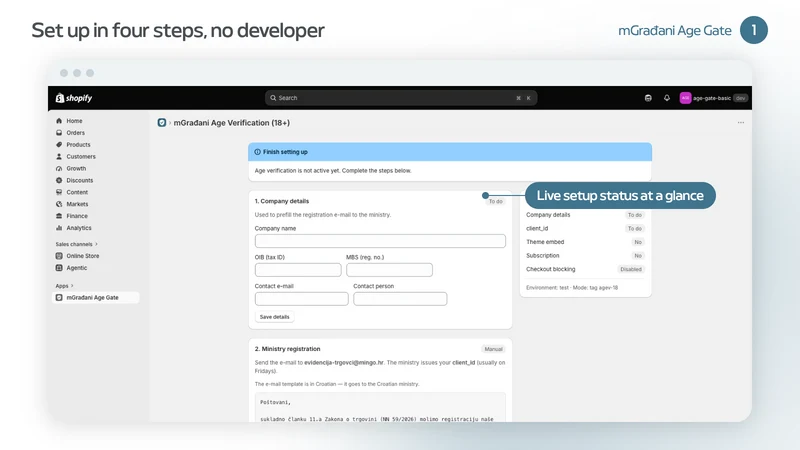Click the search magnifier icon
800x450 pixels.
(273, 98)
